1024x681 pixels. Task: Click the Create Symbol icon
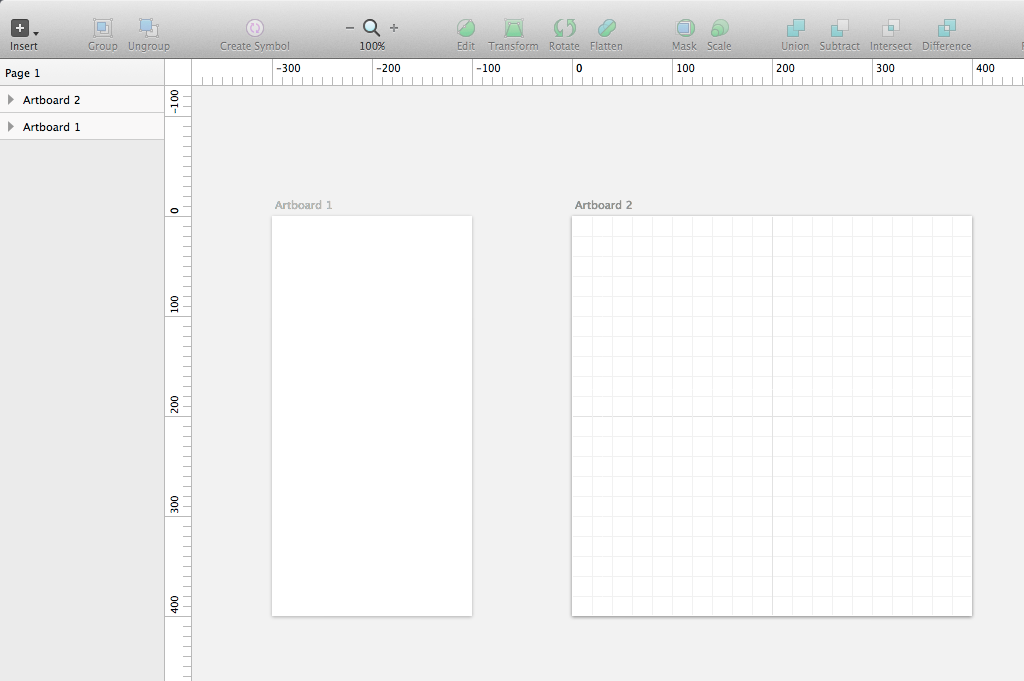click(254, 28)
